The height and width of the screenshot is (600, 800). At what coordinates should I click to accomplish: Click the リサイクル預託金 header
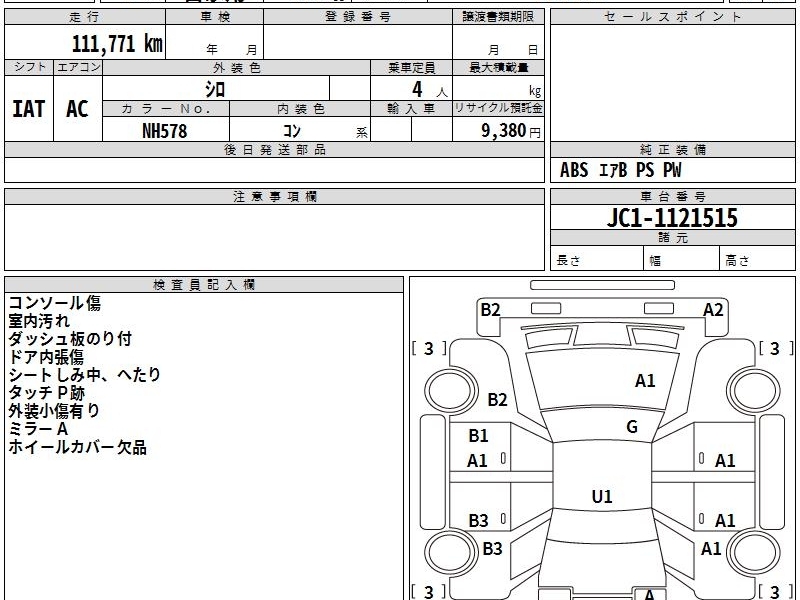pos(498,109)
